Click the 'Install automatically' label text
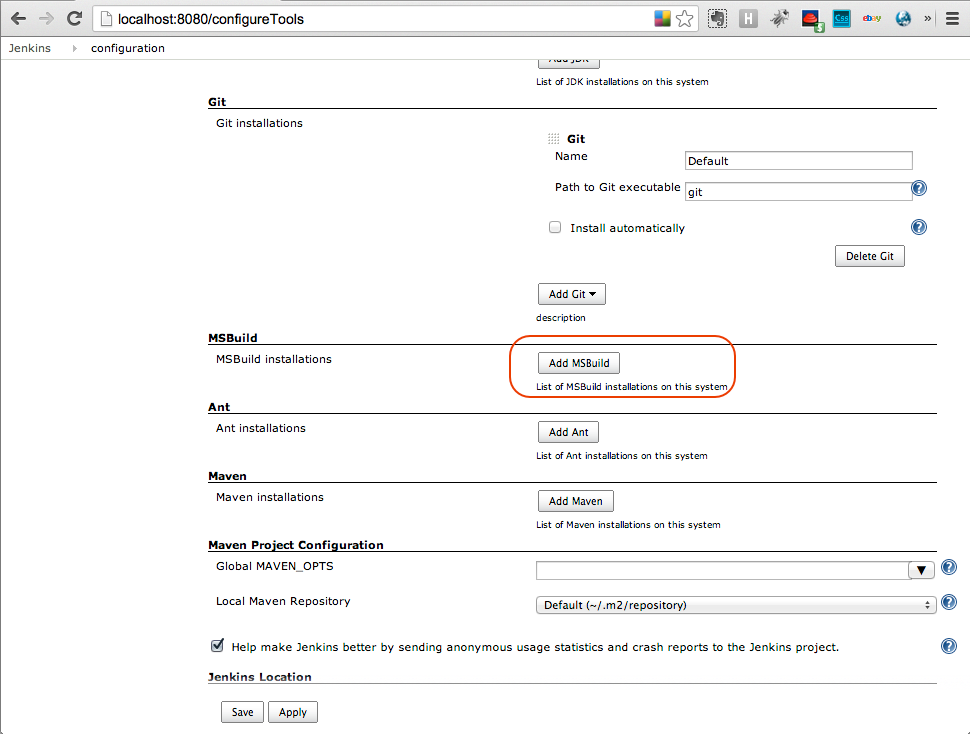 coord(627,228)
